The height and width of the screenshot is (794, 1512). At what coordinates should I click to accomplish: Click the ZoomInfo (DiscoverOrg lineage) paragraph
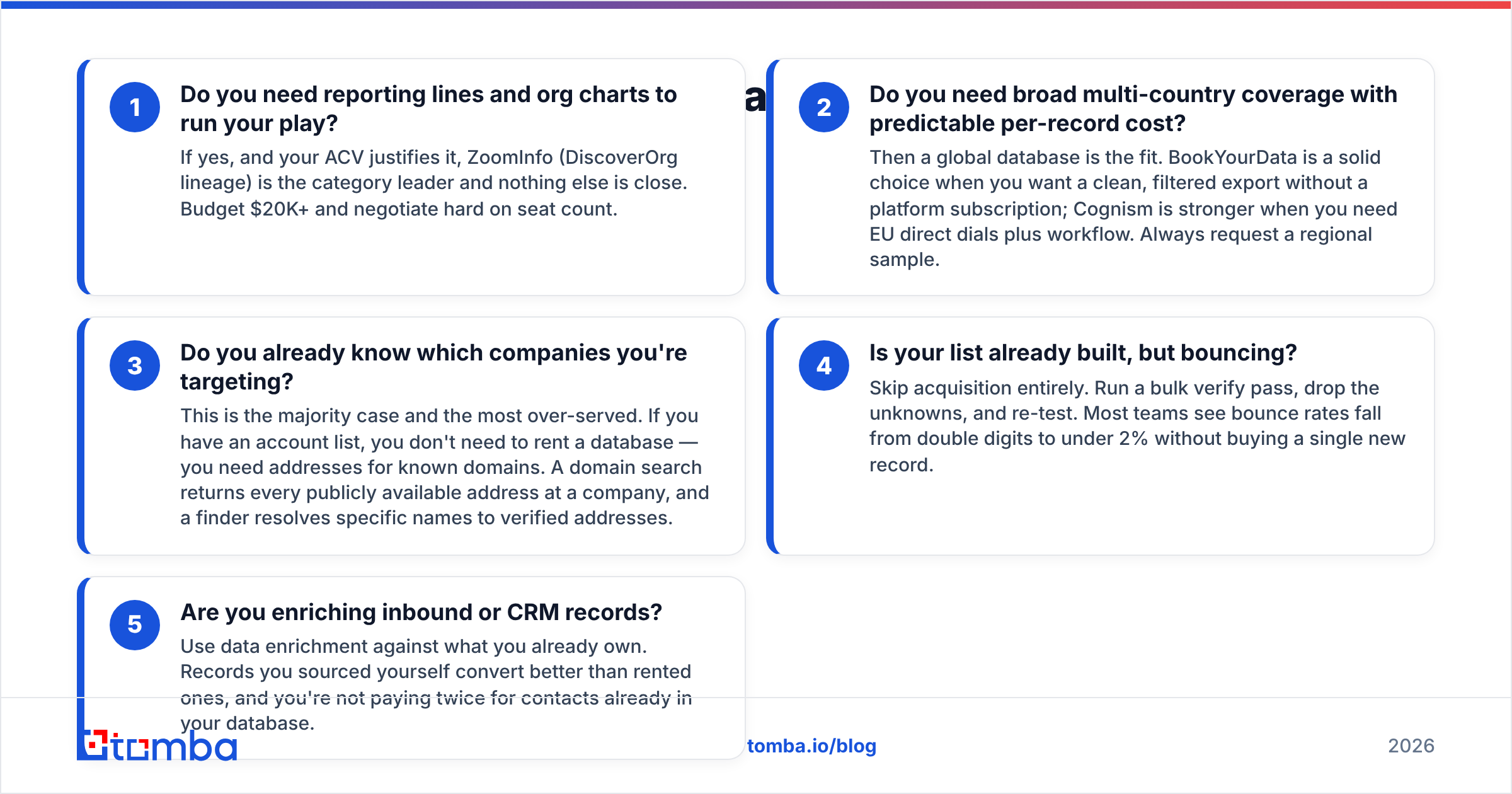tap(433, 183)
